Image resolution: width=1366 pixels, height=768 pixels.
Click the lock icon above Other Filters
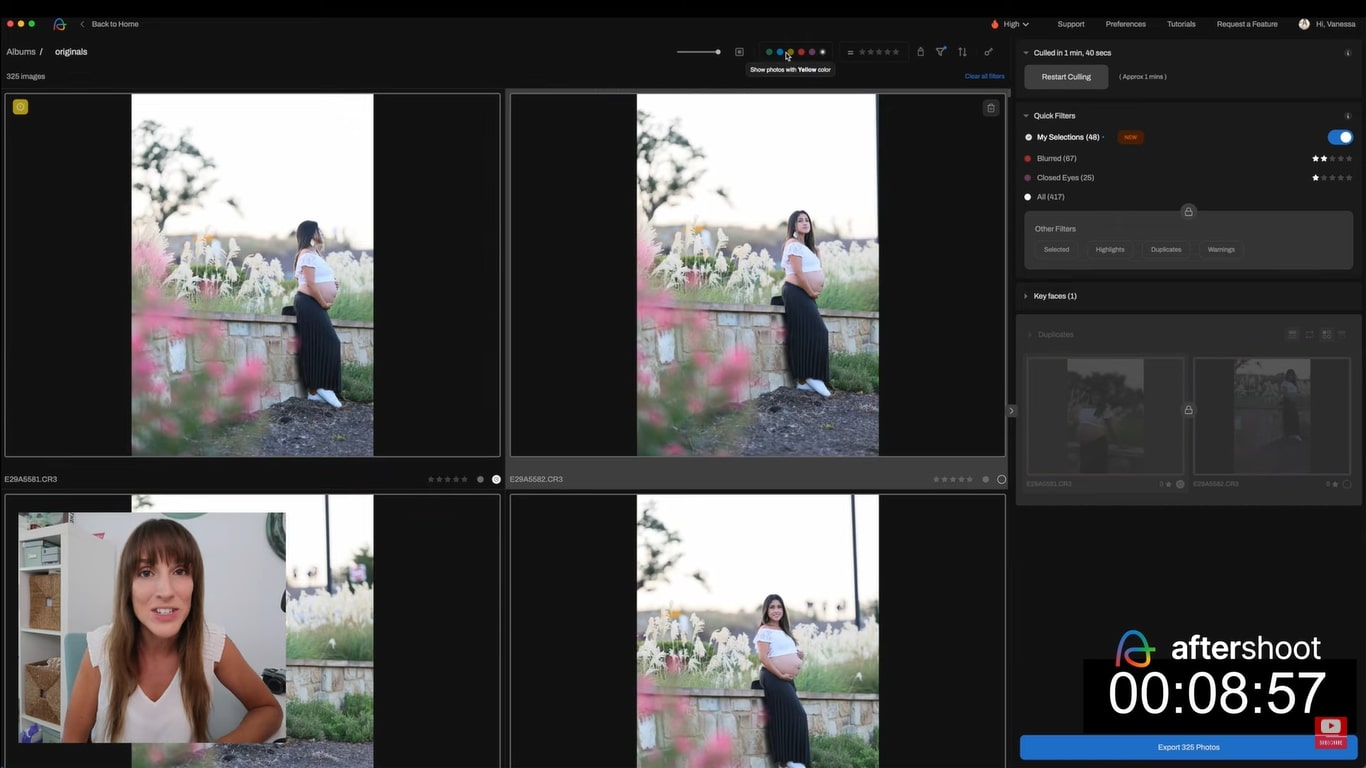(x=1188, y=211)
